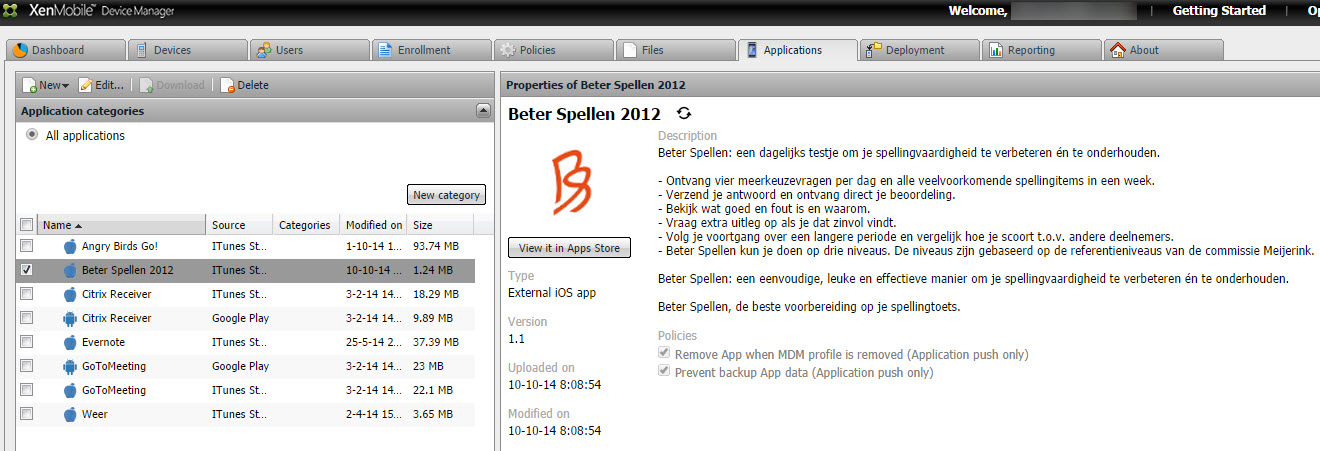Switch to the Devices tab

pyautogui.click(x=187, y=50)
